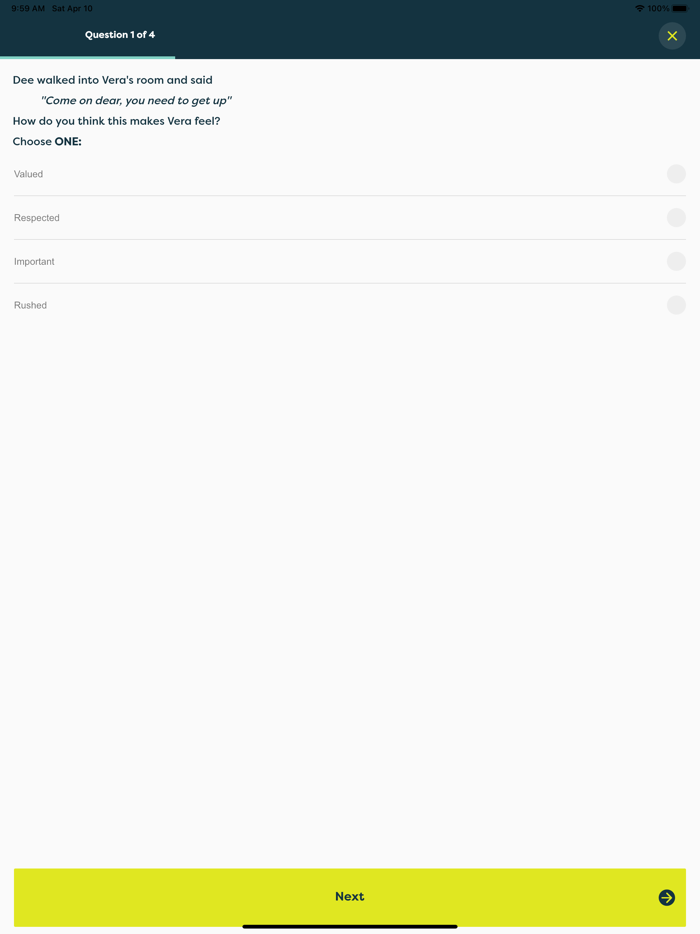Choose the 'Valued' answer label
This screenshot has height=934, width=700.
[29, 174]
